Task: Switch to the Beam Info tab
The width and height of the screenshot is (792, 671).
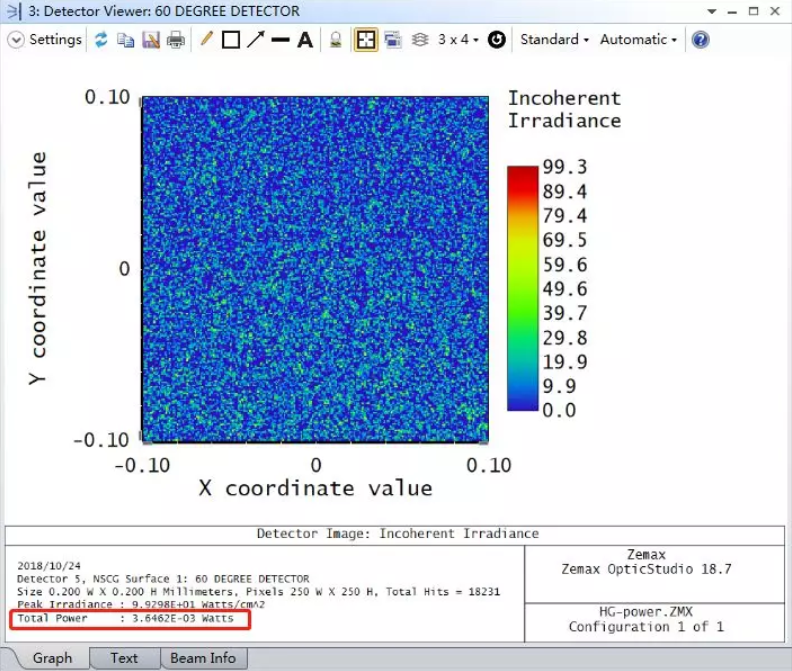Action: pos(203,658)
